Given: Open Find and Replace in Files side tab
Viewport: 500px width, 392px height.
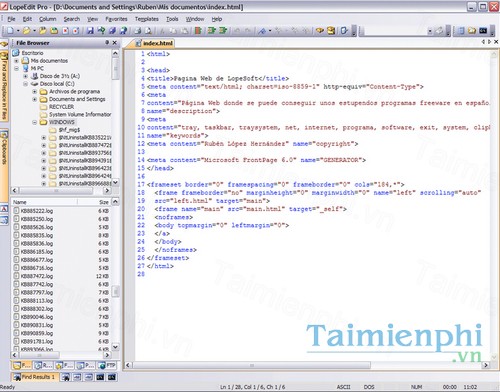Looking at the screenshot, I should 4,86.
